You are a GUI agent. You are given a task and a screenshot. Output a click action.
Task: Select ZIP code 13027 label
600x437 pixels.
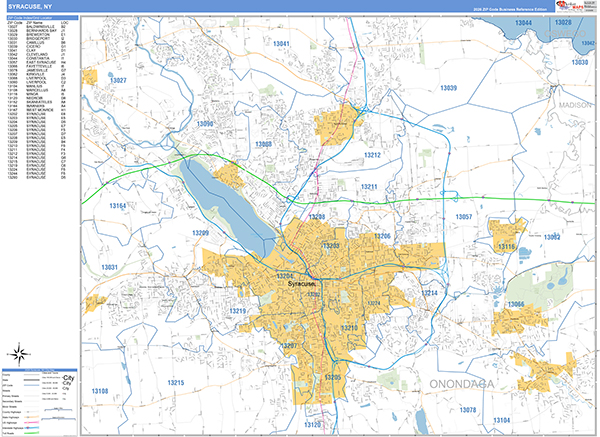[x=119, y=79]
